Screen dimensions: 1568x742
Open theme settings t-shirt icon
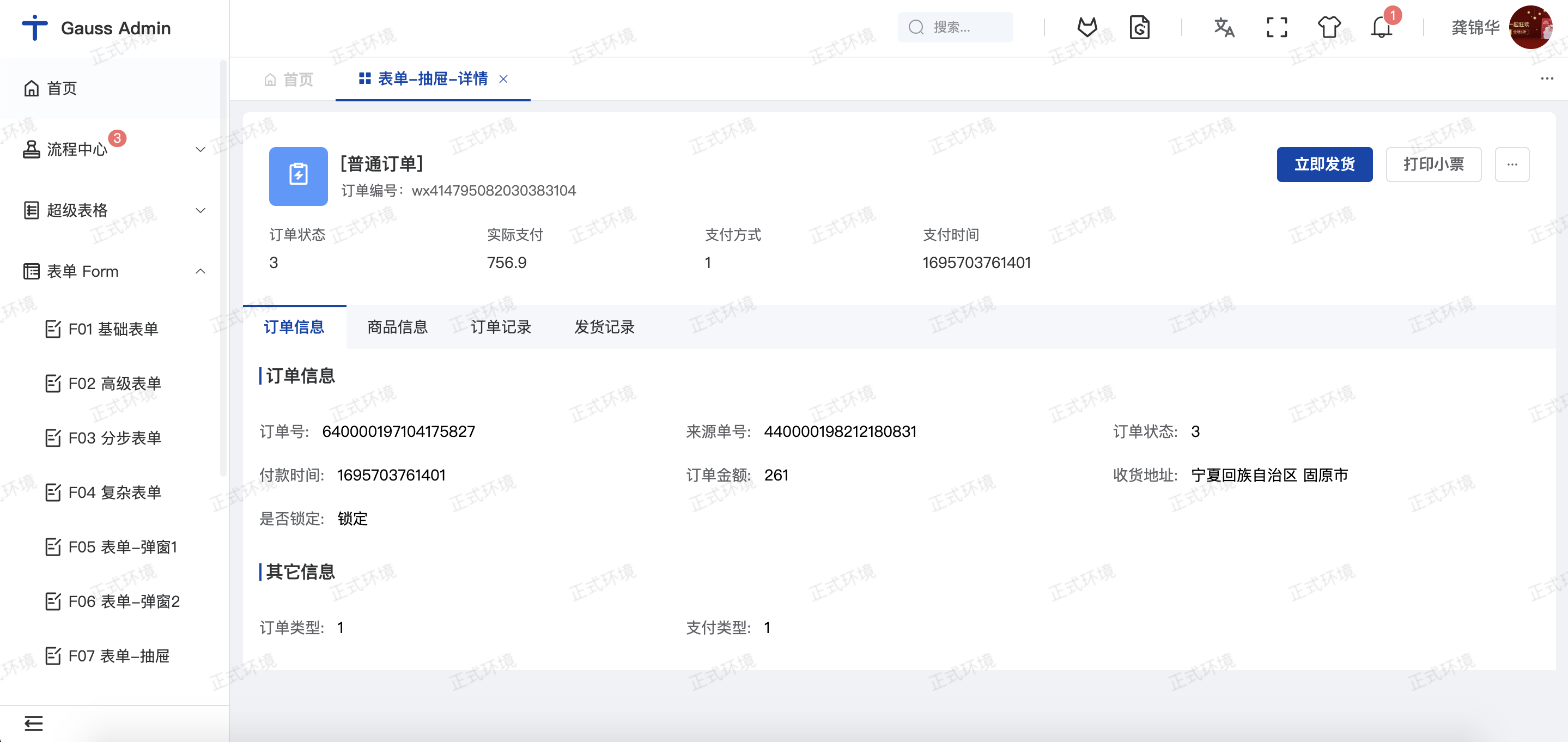click(x=1329, y=27)
